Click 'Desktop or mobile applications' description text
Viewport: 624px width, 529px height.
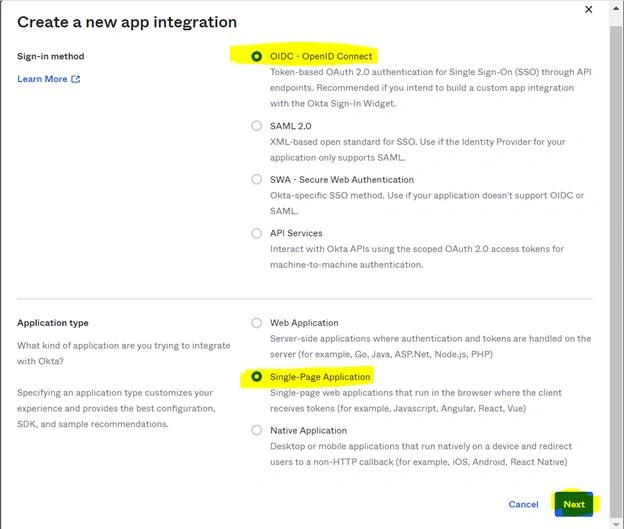click(421, 454)
